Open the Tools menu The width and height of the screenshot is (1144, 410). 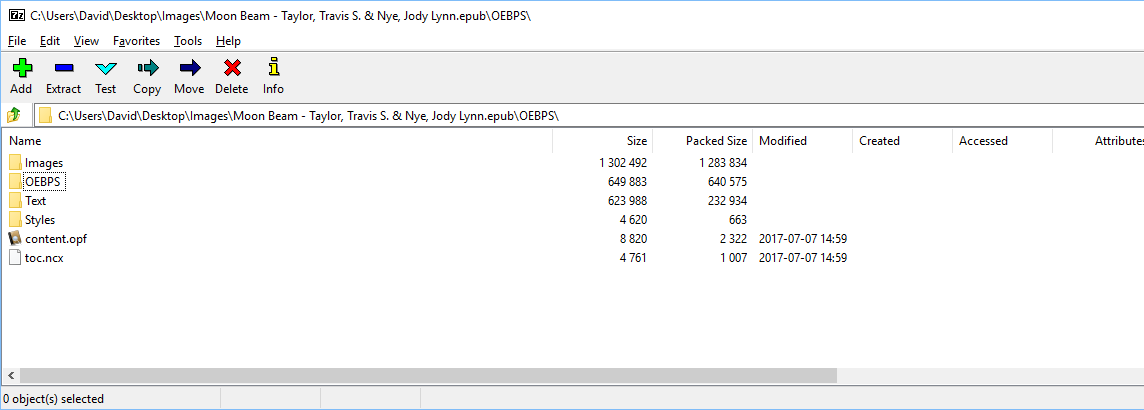[x=187, y=41]
